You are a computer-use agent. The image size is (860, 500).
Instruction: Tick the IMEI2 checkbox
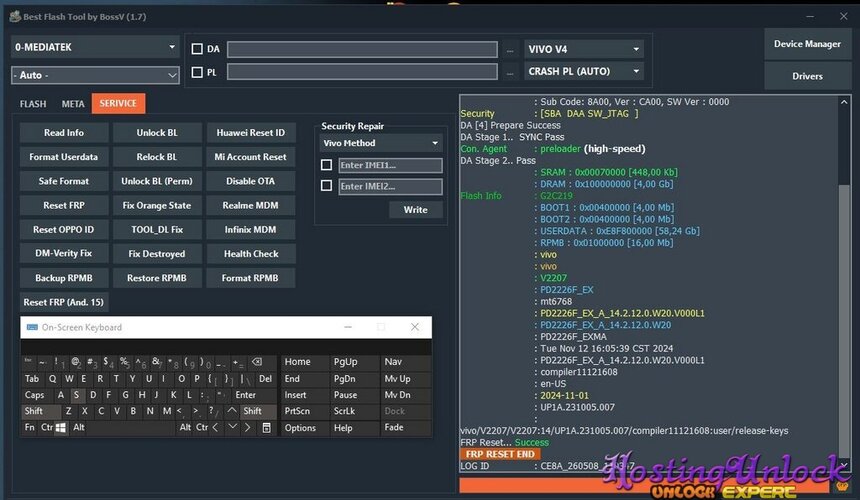point(326,186)
